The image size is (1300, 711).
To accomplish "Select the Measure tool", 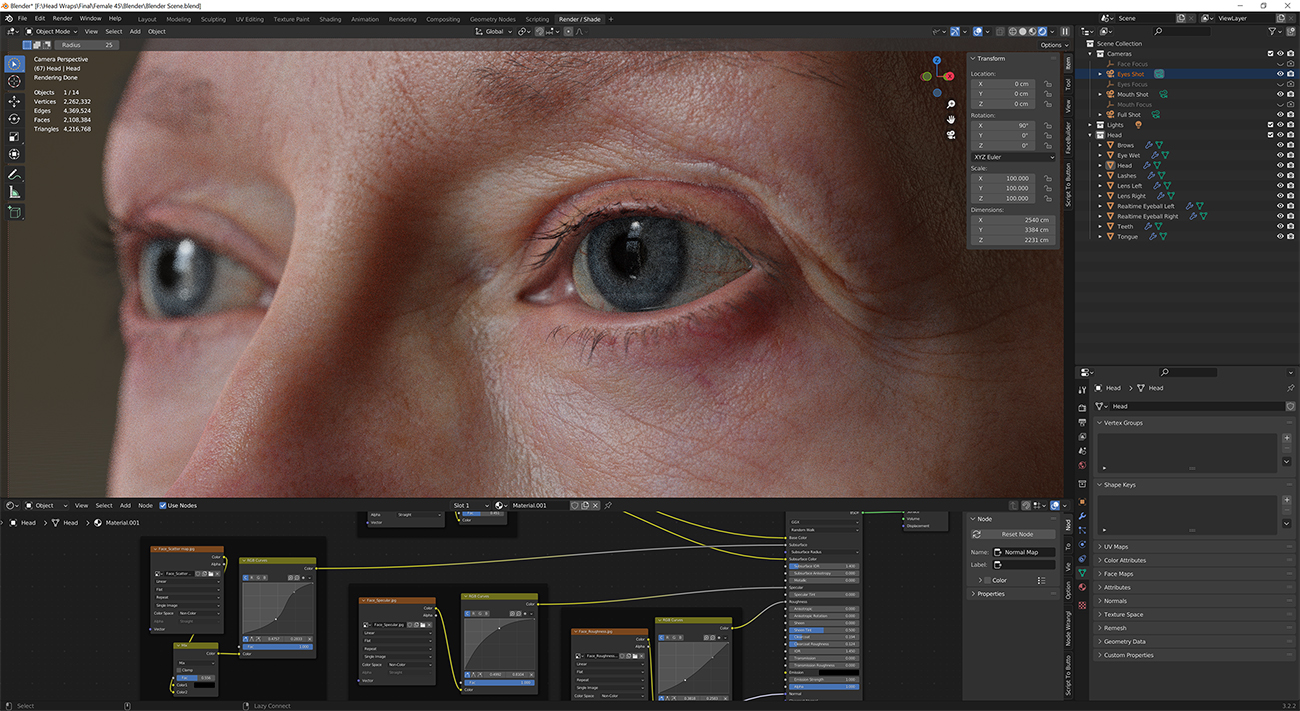I will coord(14,192).
